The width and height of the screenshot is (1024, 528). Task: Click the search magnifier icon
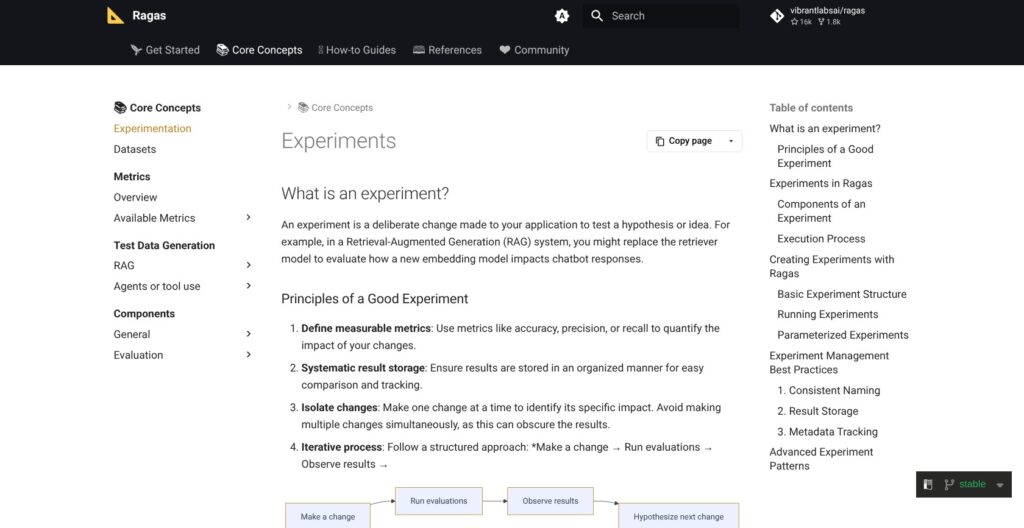coord(597,16)
